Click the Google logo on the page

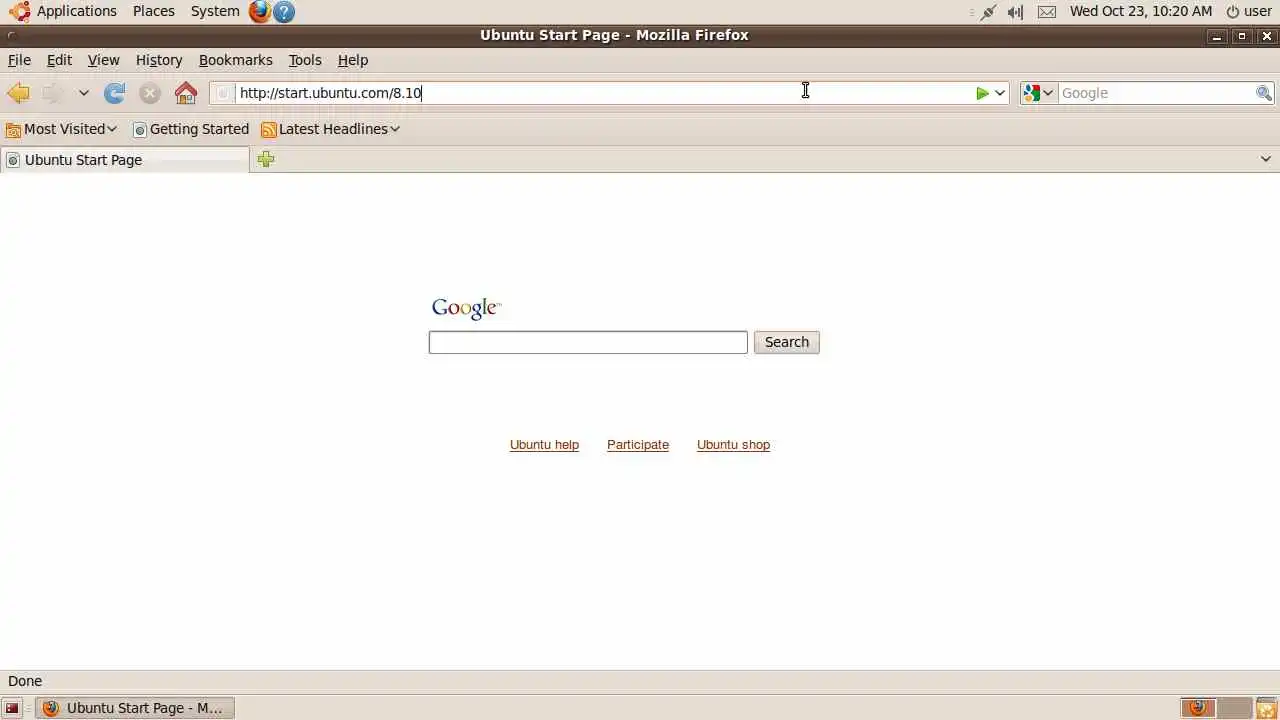466,308
